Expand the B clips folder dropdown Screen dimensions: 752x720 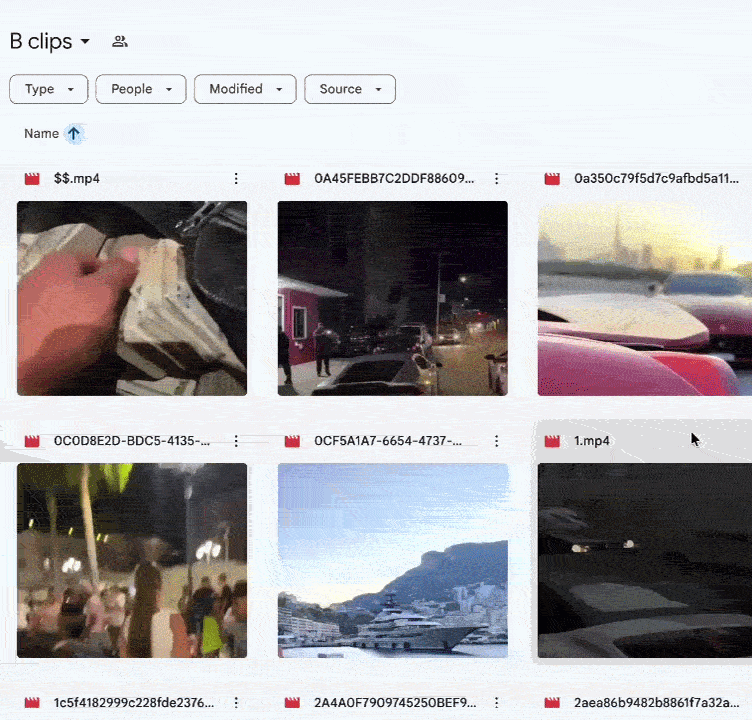click(85, 41)
